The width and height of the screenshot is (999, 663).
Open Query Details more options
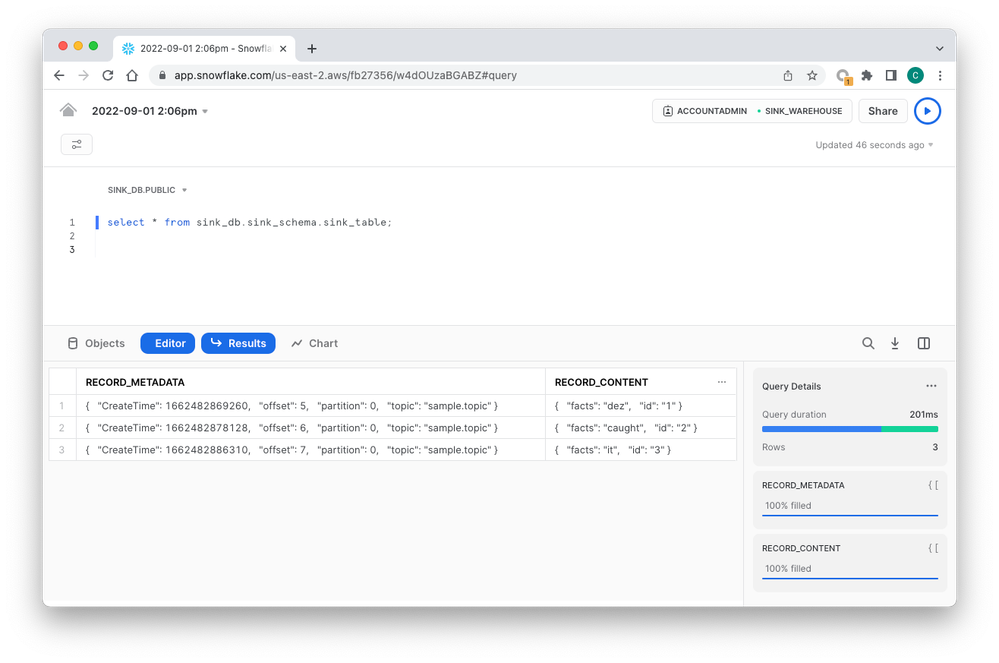click(931, 386)
